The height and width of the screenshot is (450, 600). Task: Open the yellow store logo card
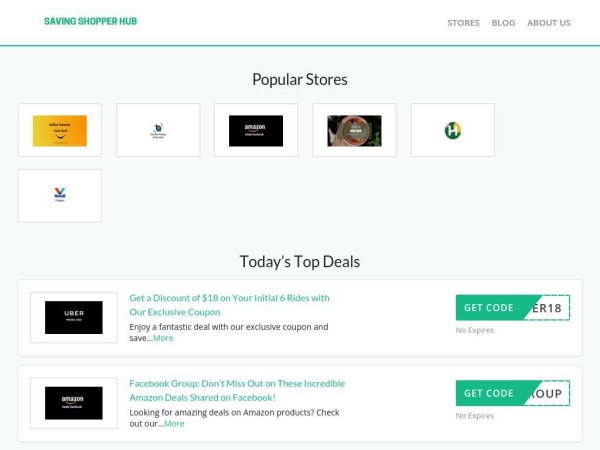pyautogui.click(x=60, y=130)
